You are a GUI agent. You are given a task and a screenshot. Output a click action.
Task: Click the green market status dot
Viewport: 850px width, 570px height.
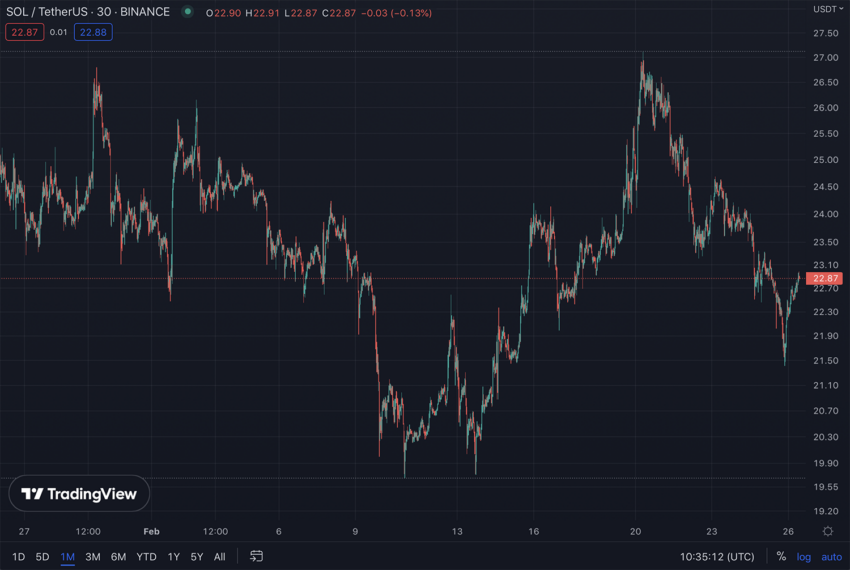pos(187,12)
